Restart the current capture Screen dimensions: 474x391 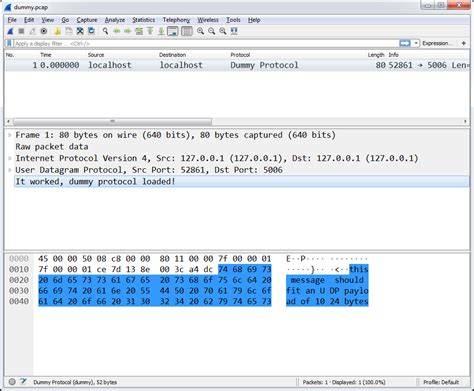tap(32, 31)
